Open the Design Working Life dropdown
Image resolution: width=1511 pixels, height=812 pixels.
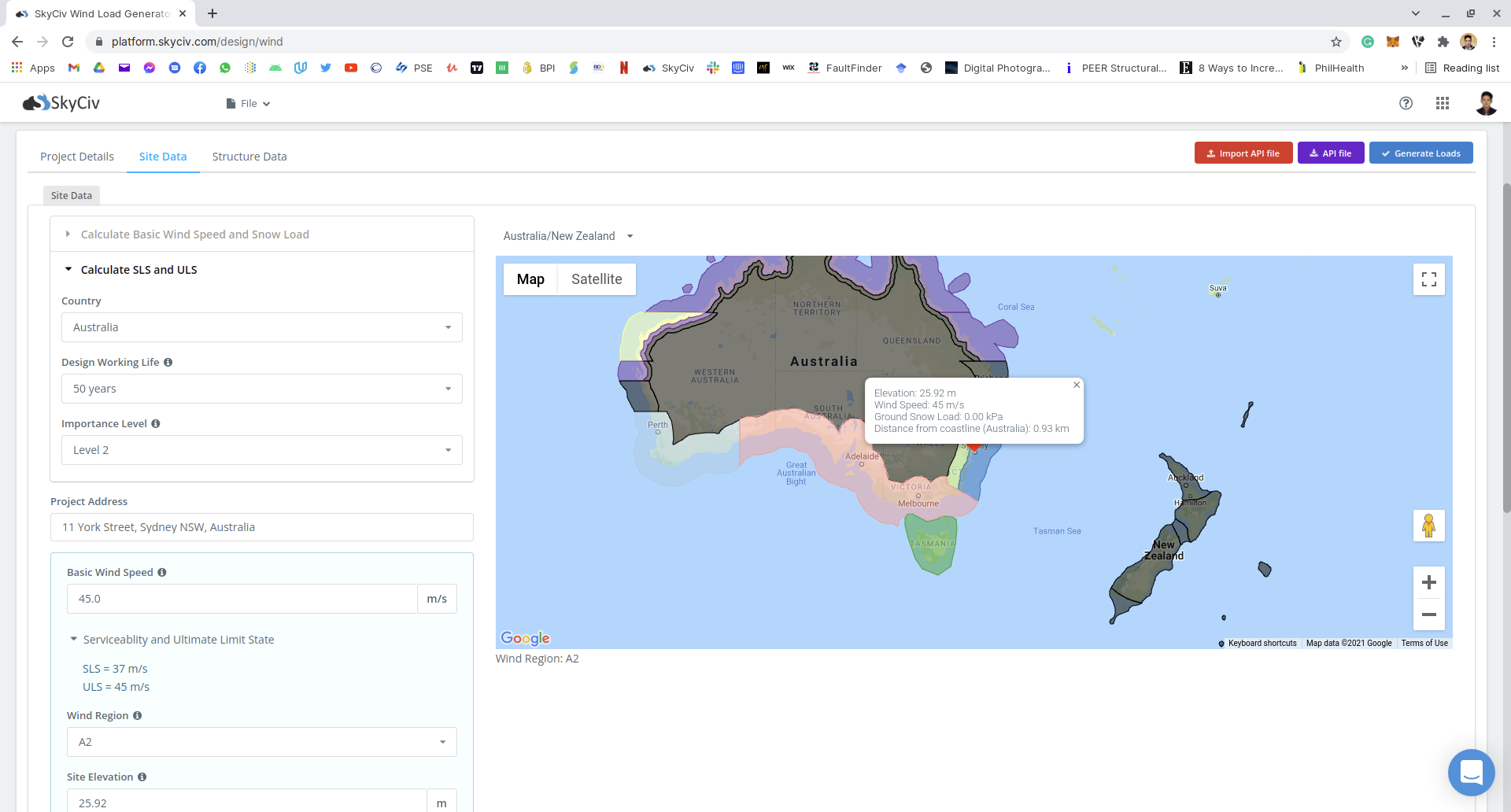[261, 389]
